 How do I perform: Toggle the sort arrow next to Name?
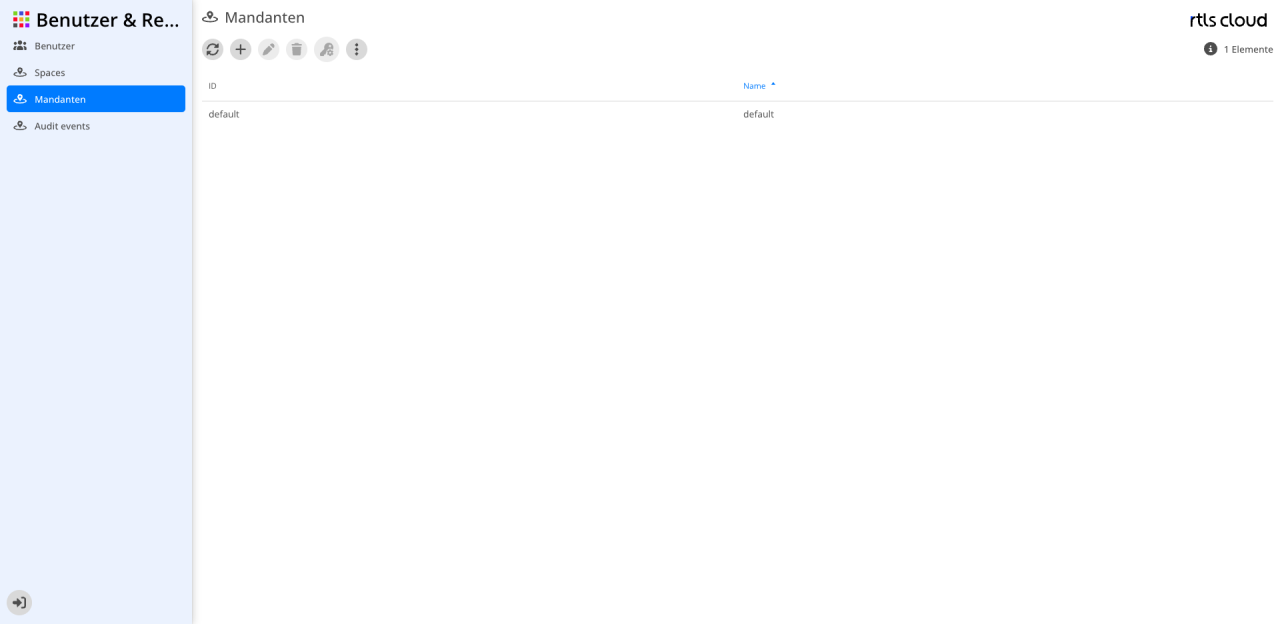(773, 85)
